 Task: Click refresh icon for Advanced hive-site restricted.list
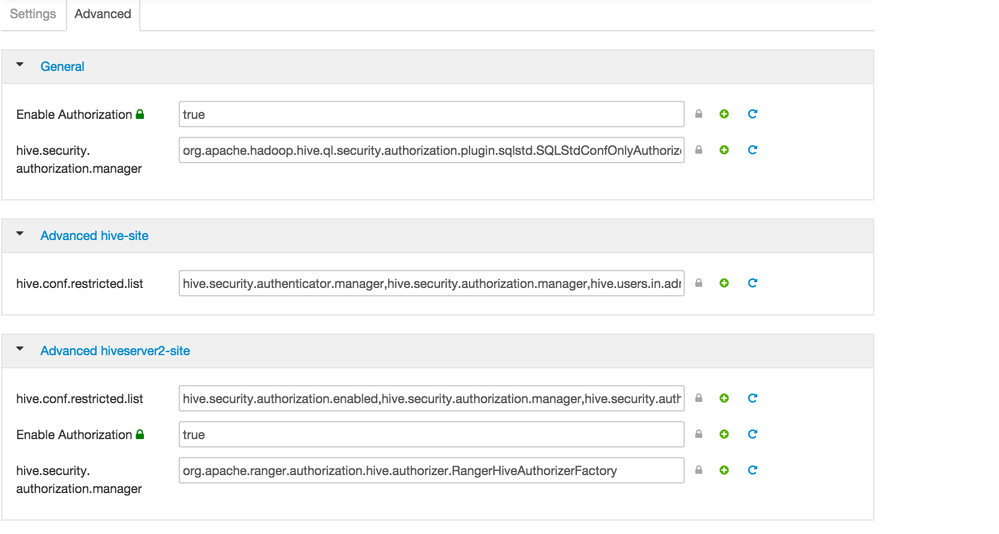coord(753,283)
